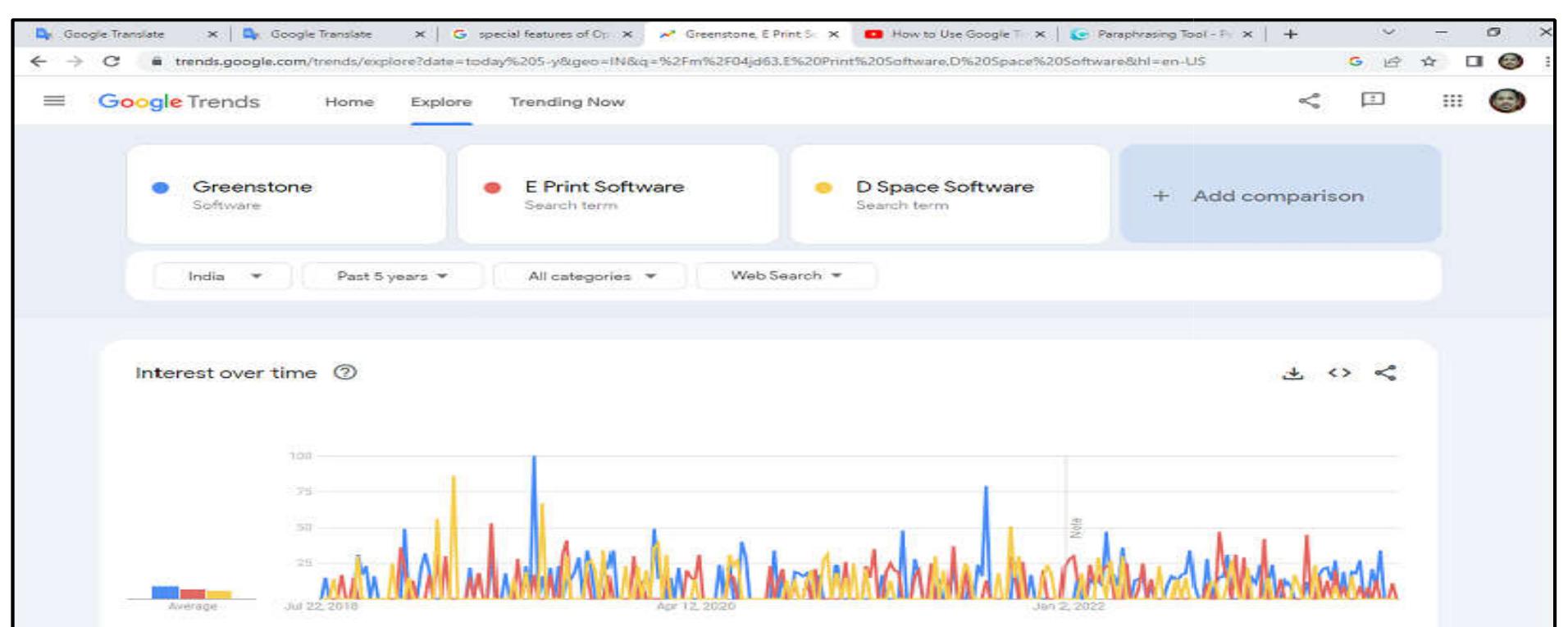Open the Google apps grid

point(1452,101)
